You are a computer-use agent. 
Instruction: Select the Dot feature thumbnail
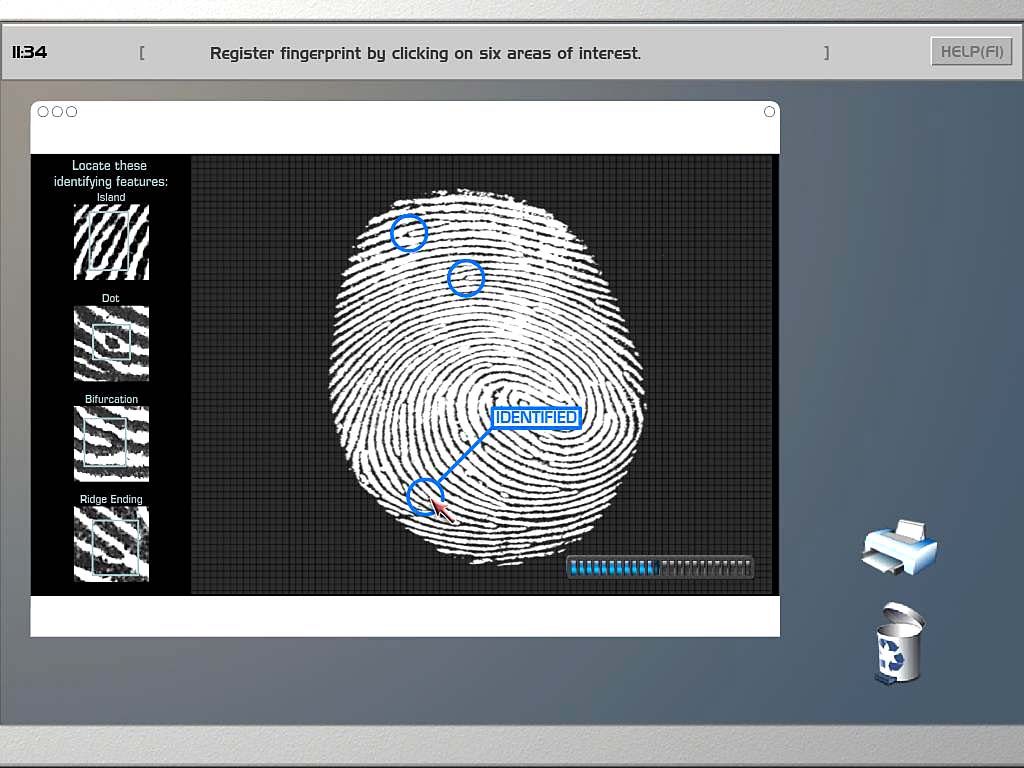point(111,343)
